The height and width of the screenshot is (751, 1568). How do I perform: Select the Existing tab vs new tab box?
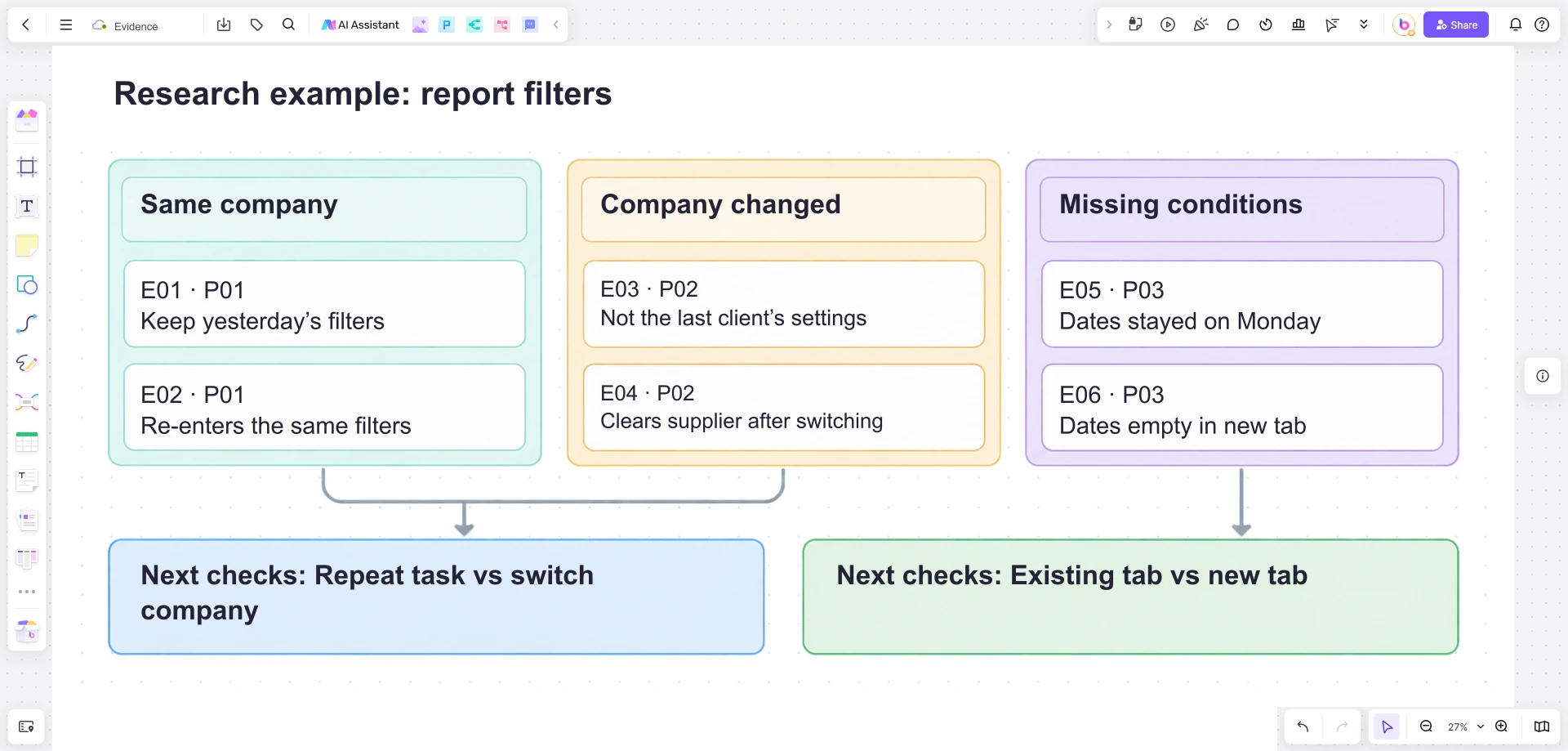click(x=1130, y=597)
